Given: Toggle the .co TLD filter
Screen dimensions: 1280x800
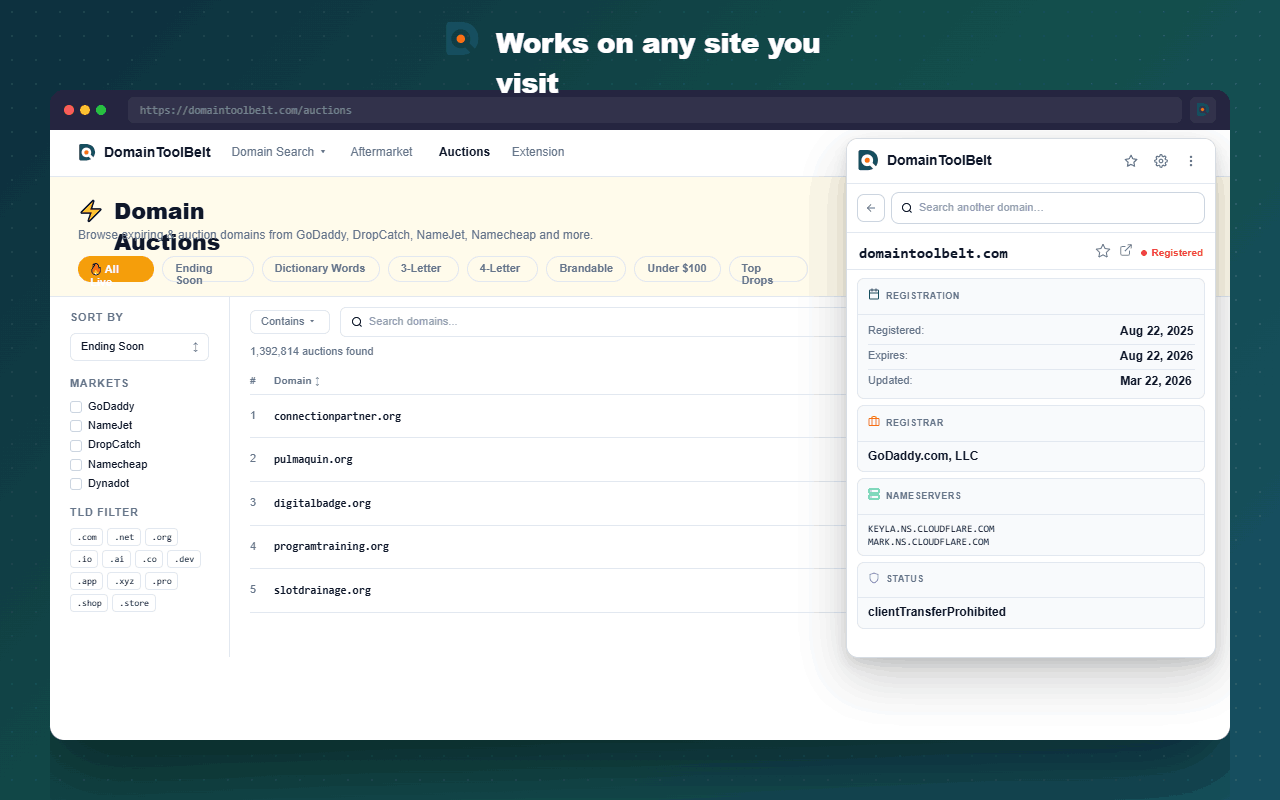Looking at the screenshot, I should click(x=149, y=559).
